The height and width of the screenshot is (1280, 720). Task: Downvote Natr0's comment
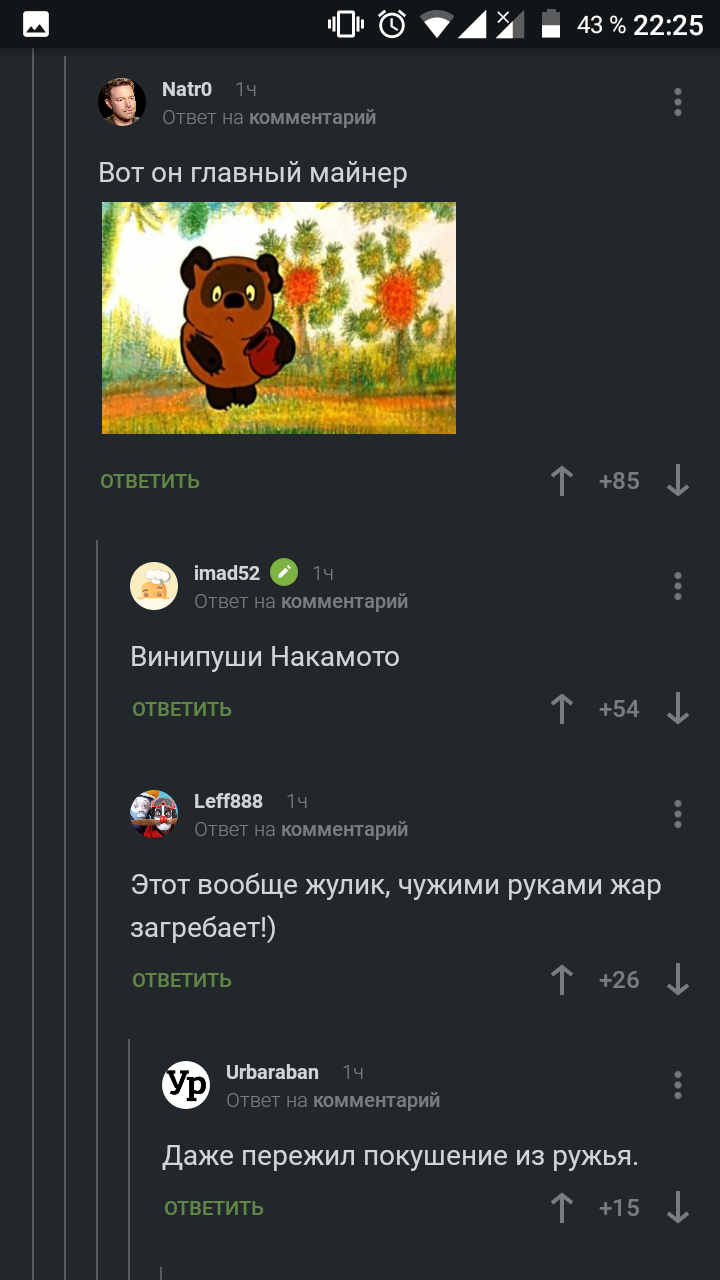(678, 481)
